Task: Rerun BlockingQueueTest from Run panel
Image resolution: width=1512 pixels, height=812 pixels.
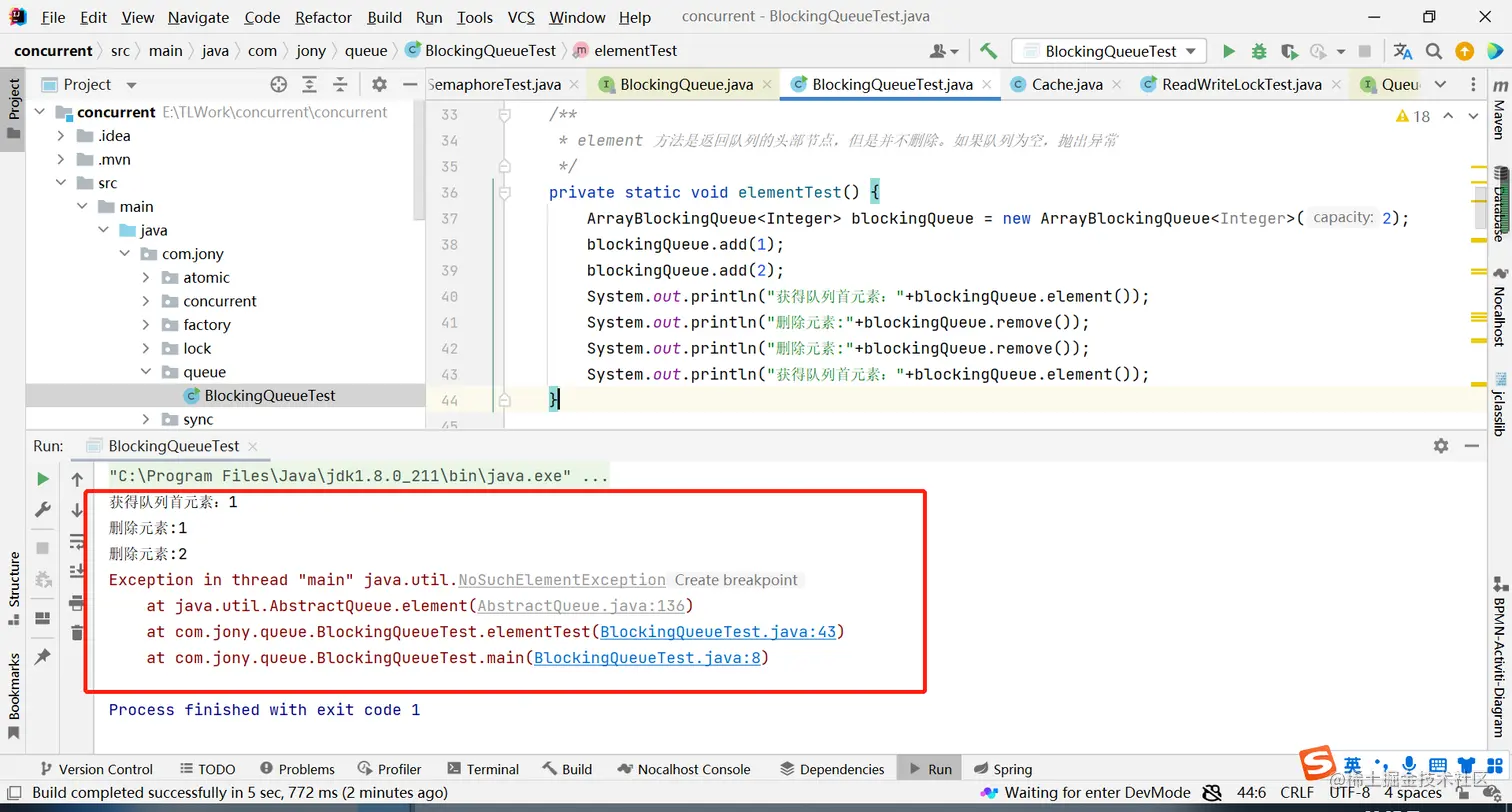Action: [43, 479]
